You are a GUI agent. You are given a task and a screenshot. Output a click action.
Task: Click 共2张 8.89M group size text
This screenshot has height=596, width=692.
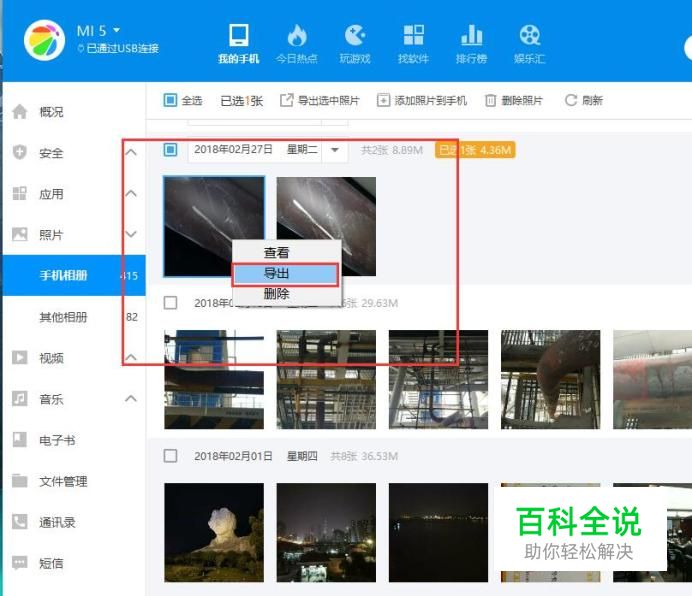coord(391,150)
